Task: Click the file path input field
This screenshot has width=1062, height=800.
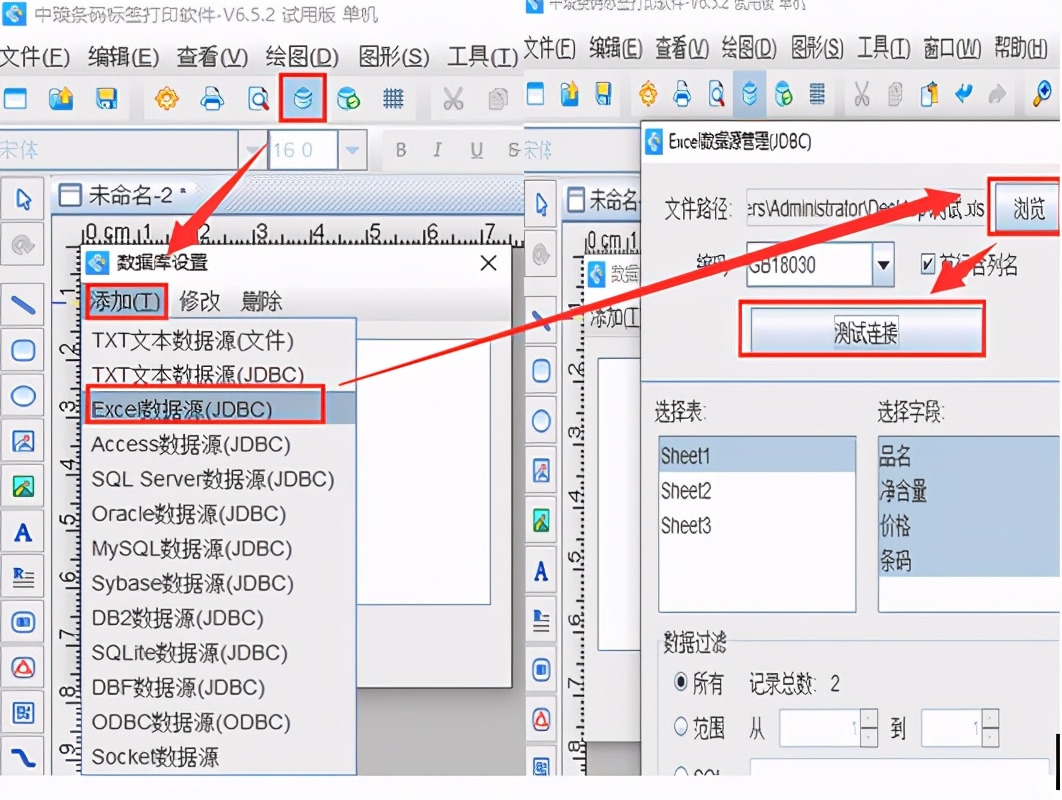Action: (x=866, y=209)
